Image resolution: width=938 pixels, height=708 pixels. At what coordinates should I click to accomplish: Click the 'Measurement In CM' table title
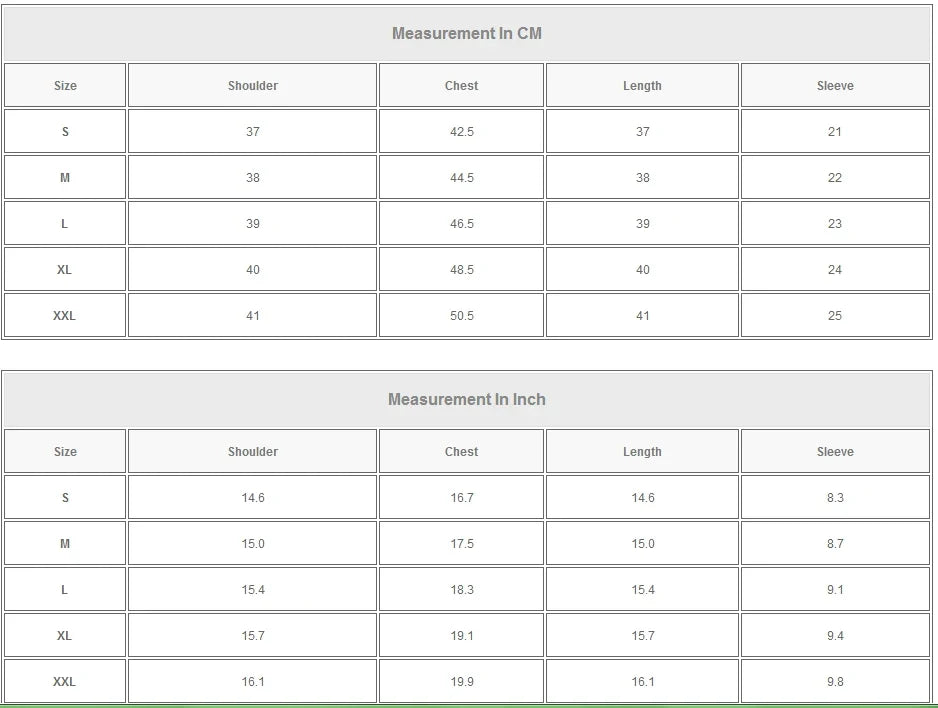[x=466, y=33]
